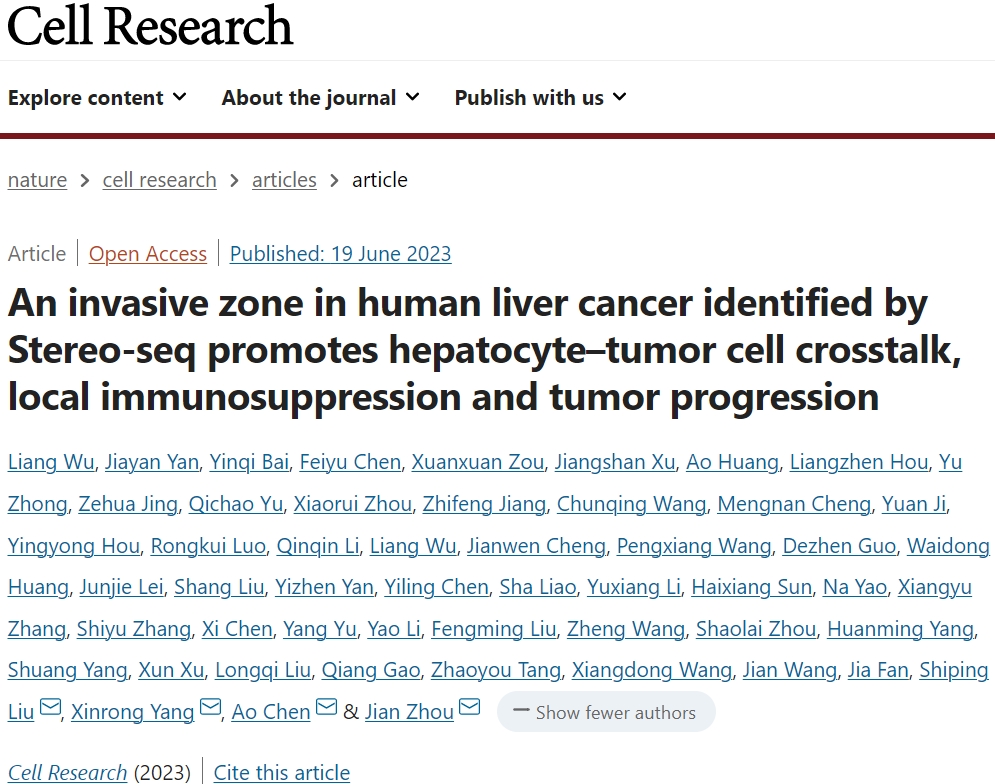This screenshot has height=784, width=995.
Task: Click the email envelope icon after Shiping Liu
Action: click(x=51, y=707)
